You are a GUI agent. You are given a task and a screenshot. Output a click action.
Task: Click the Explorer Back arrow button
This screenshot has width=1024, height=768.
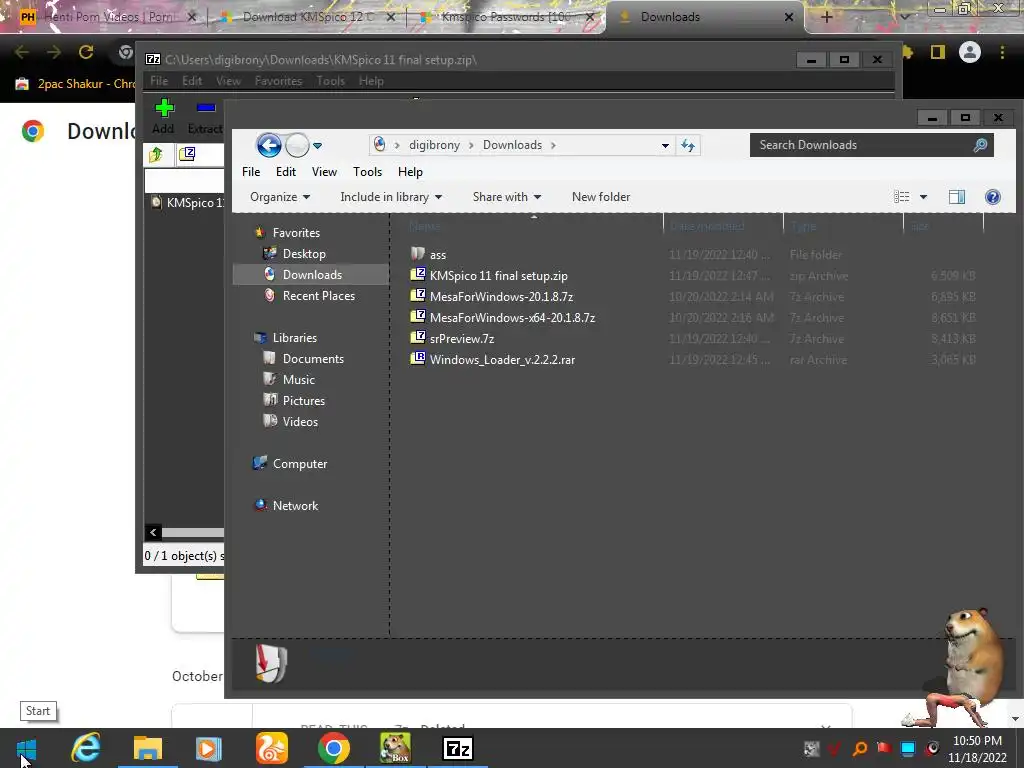pyautogui.click(x=268, y=145)
